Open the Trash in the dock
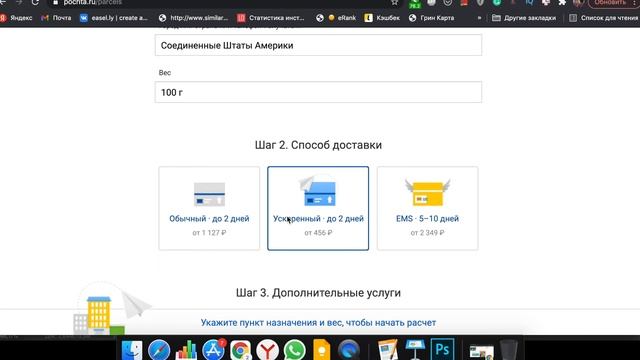This screenshot has width=640, height=360. click(x=509, y=350)
